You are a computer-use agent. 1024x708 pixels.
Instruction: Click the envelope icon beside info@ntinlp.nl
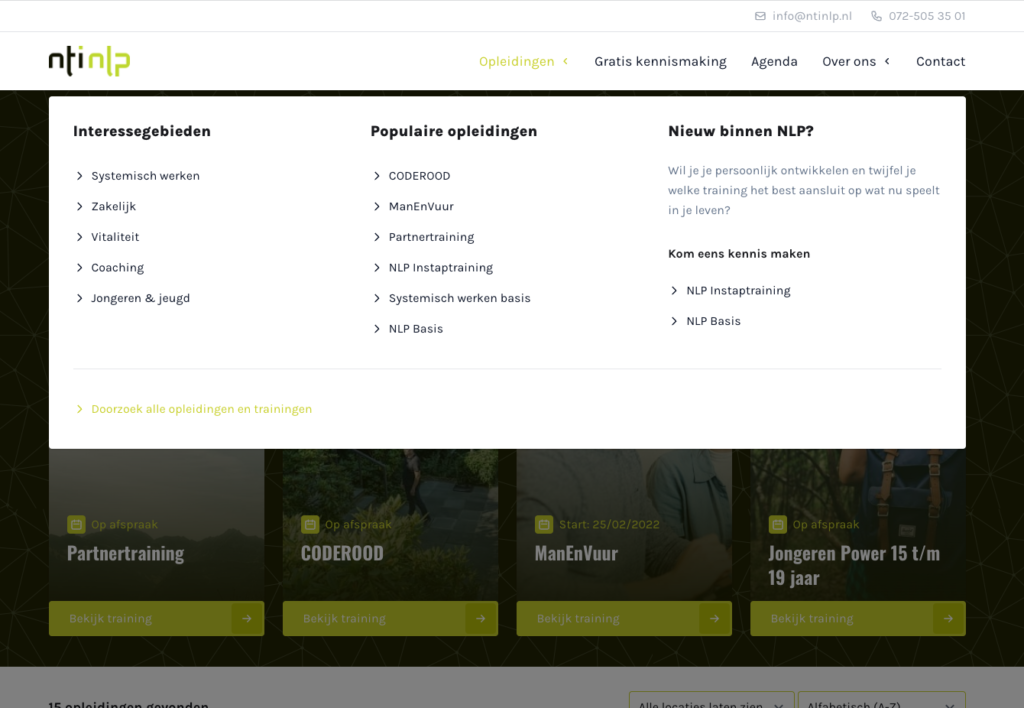(760, 16)
